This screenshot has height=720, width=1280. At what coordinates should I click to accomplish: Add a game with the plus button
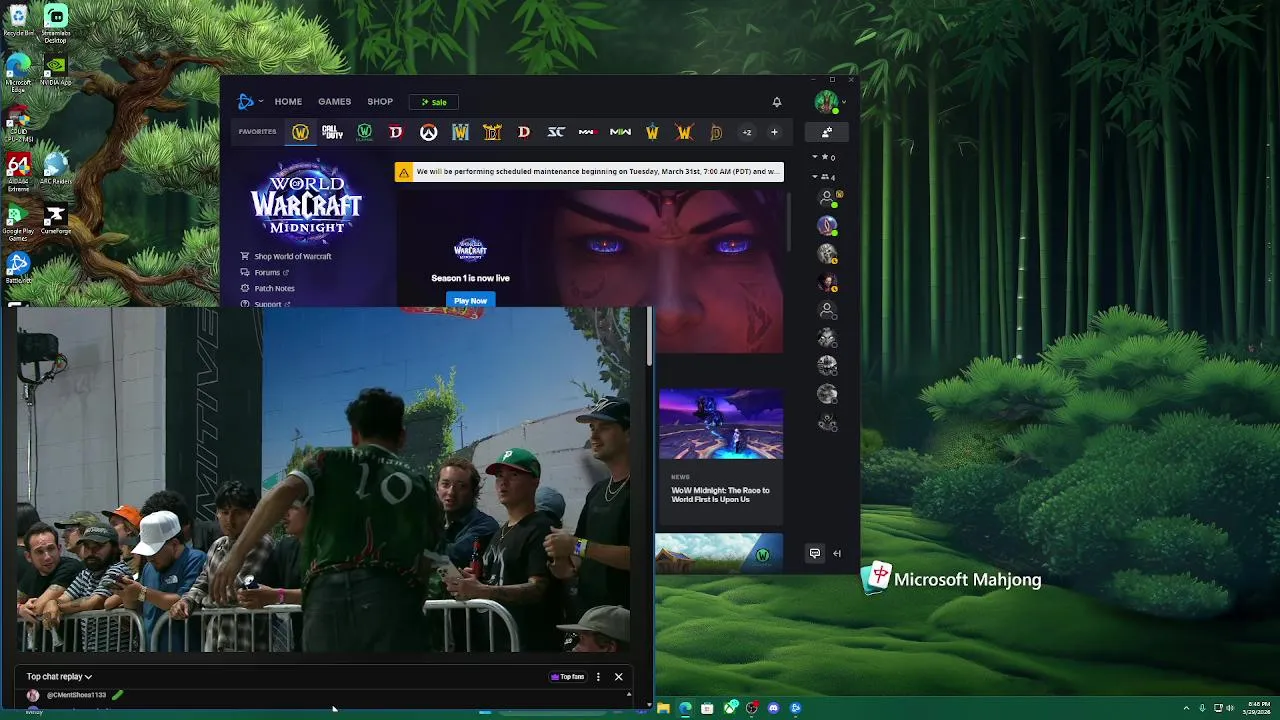tap(774, 132)
